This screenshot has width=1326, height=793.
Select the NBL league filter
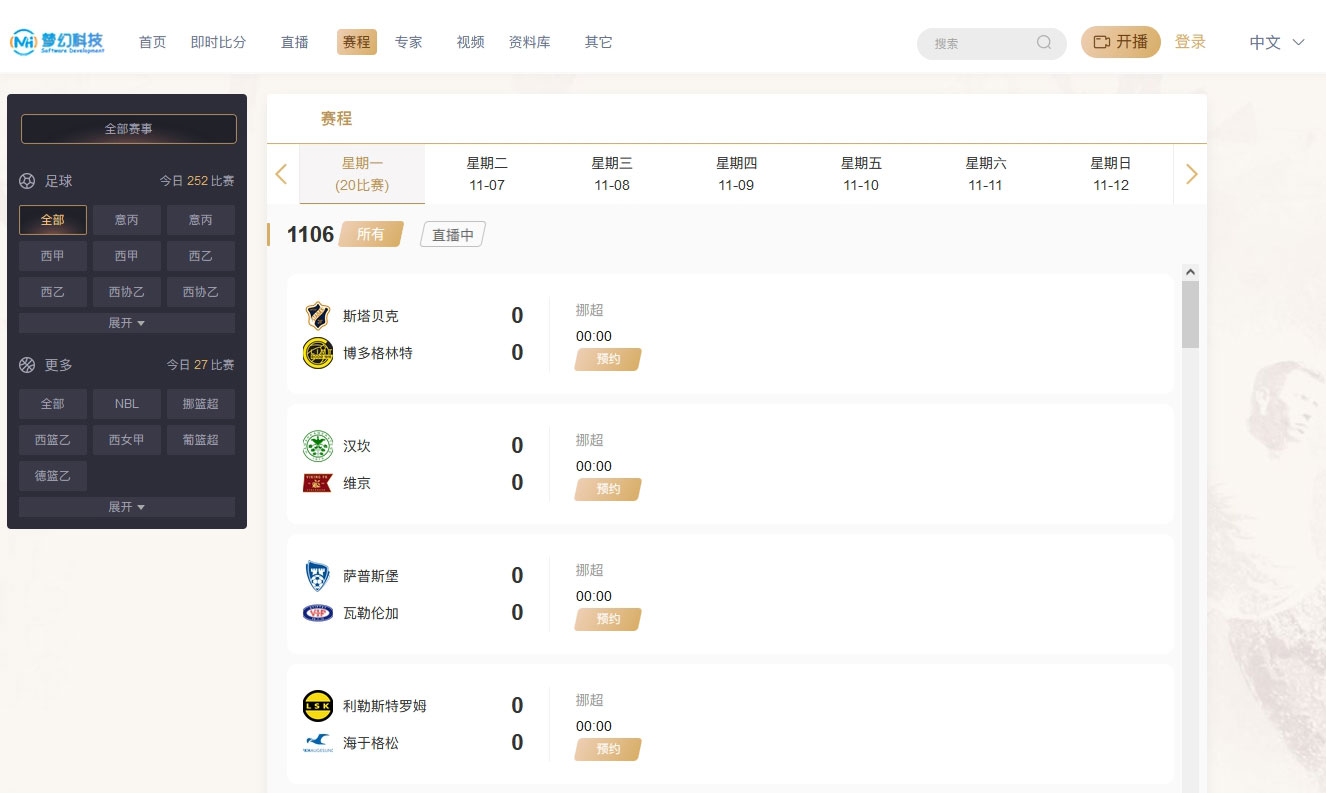[x=127, y=404]
